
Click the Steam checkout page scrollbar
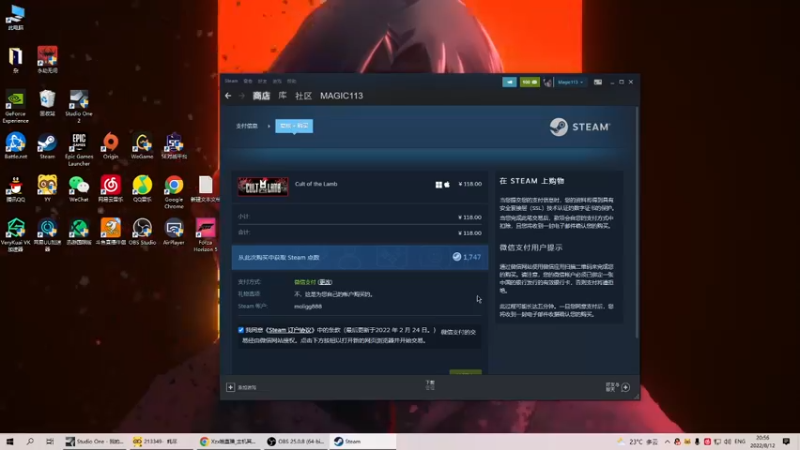pyautogui.click(x=636, y=222)
